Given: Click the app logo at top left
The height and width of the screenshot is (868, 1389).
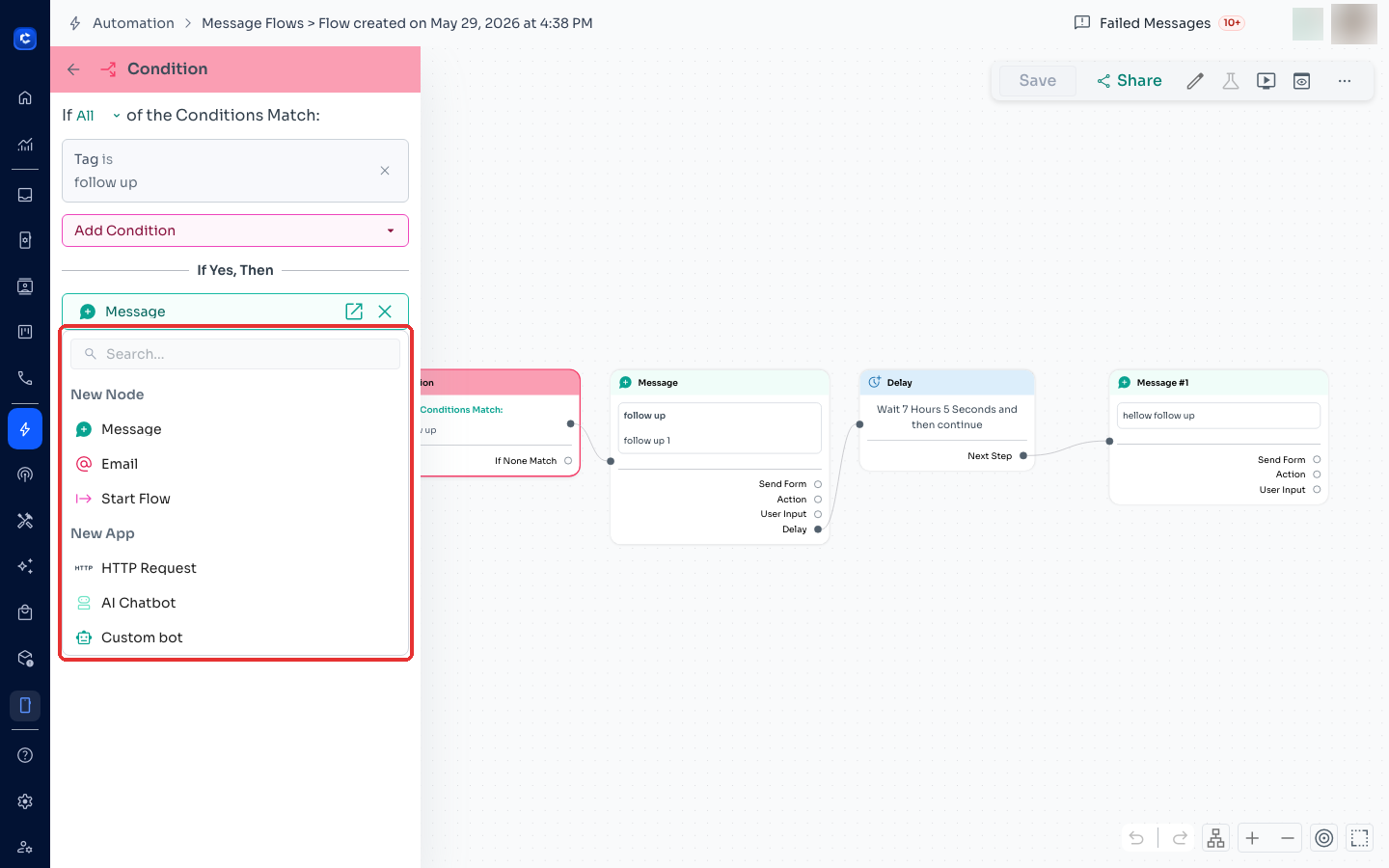Looking at the screenshot, I should coord(25,39).
